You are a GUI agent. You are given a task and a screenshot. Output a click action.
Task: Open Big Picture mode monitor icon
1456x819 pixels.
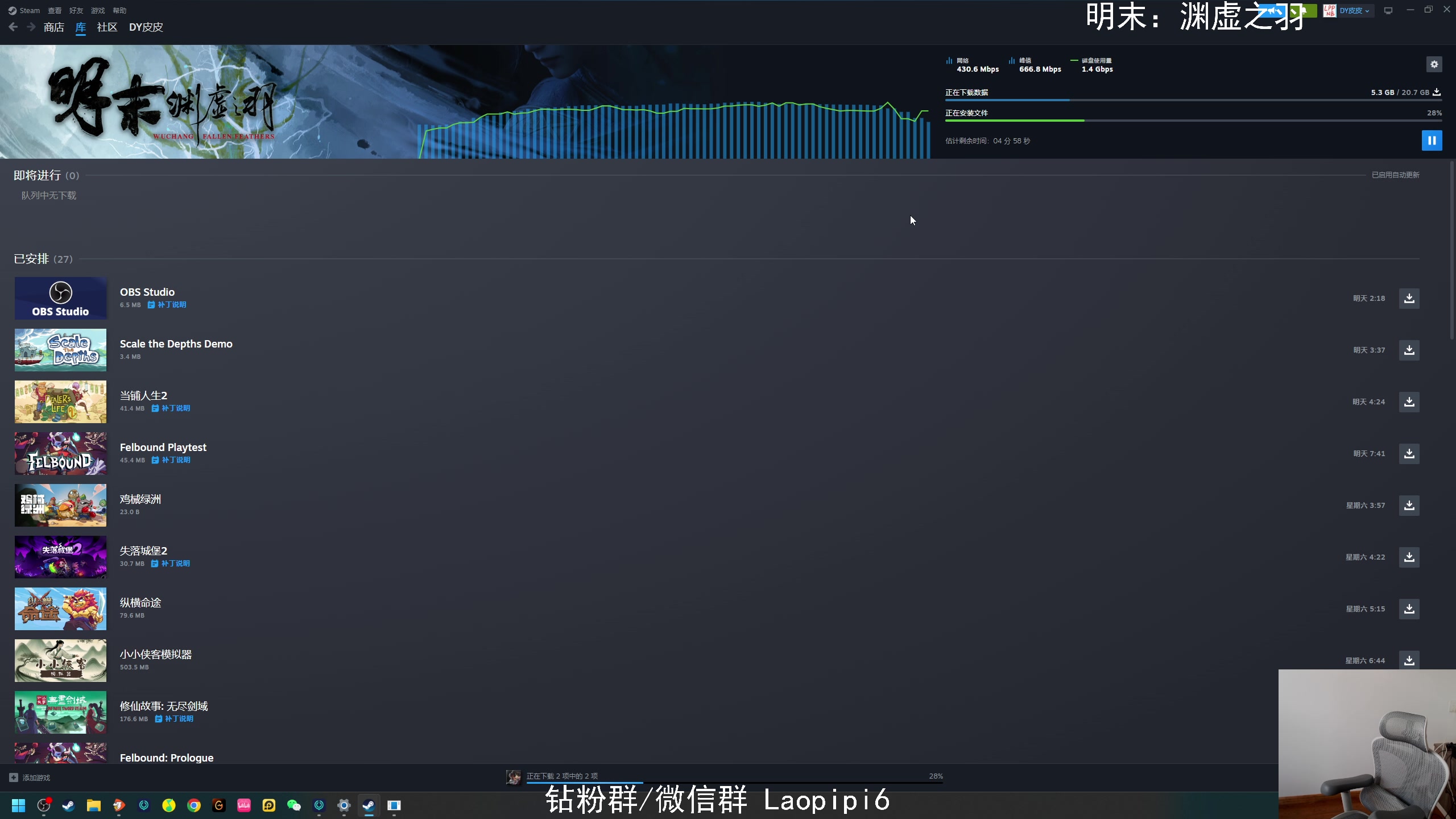pos(1388,10)
